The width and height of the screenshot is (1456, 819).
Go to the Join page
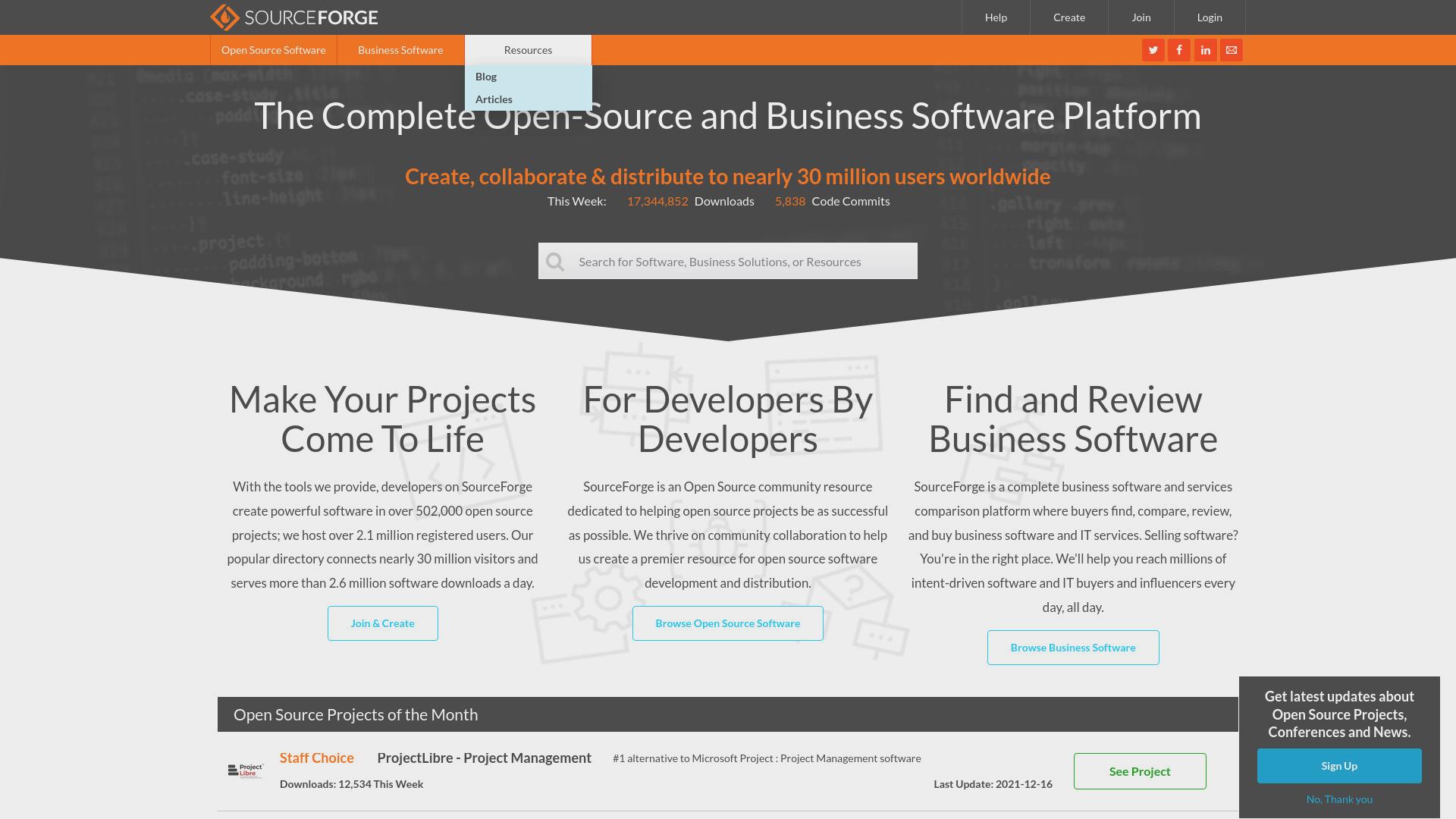point(1141,17)
